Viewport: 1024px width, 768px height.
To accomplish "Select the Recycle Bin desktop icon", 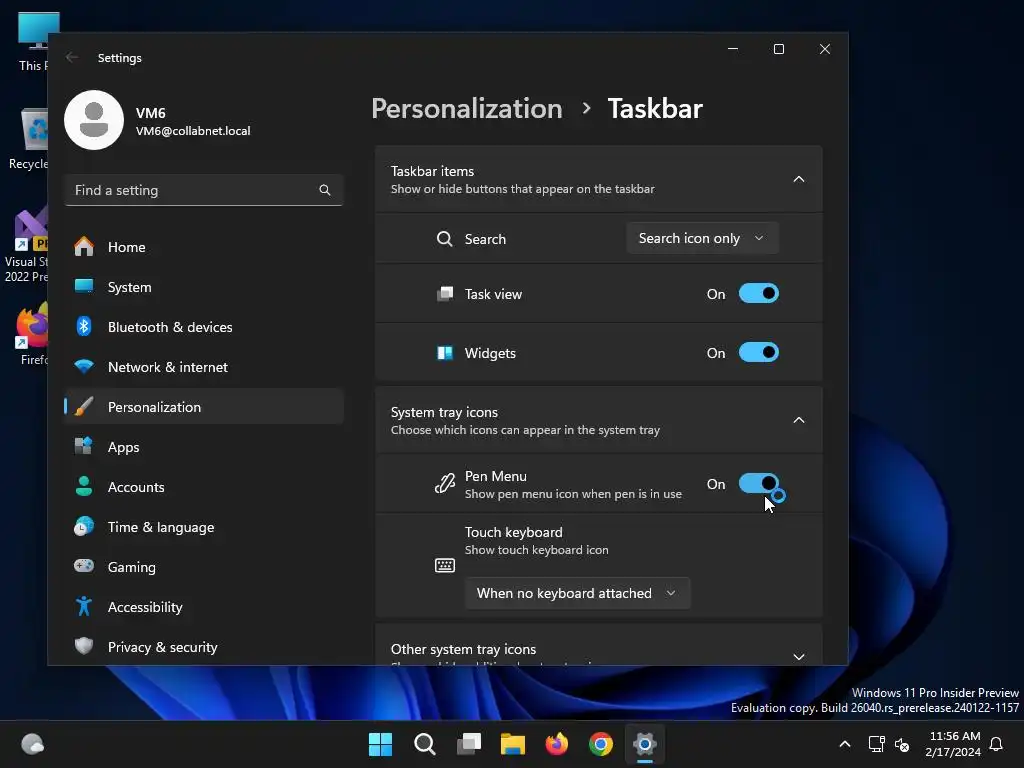I will (x=27, y=138).
